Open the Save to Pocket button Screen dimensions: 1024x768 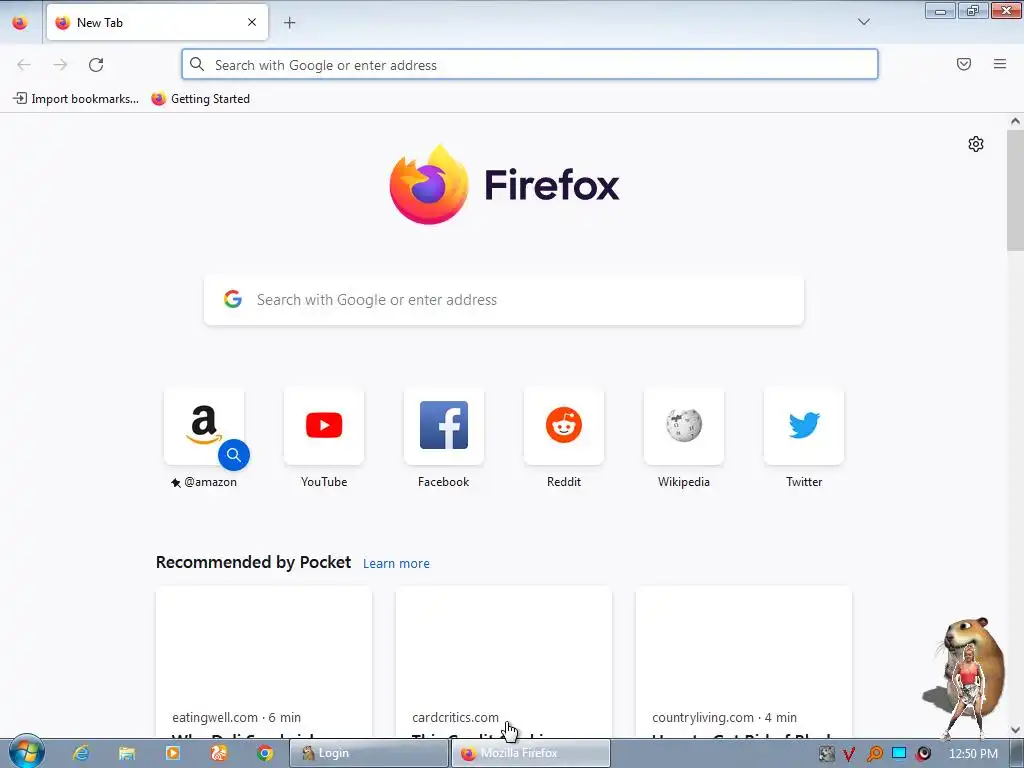tap(963, 64)
